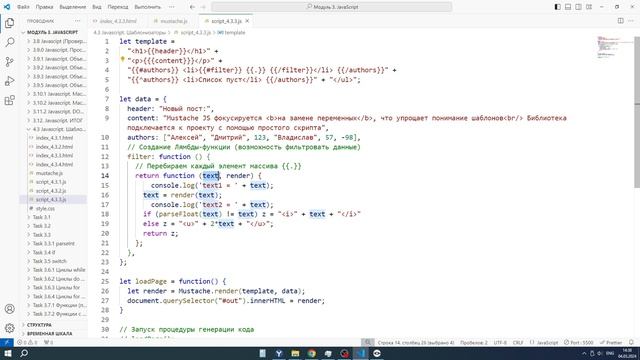Switch to the mustache.js tab

pos(173,21)
